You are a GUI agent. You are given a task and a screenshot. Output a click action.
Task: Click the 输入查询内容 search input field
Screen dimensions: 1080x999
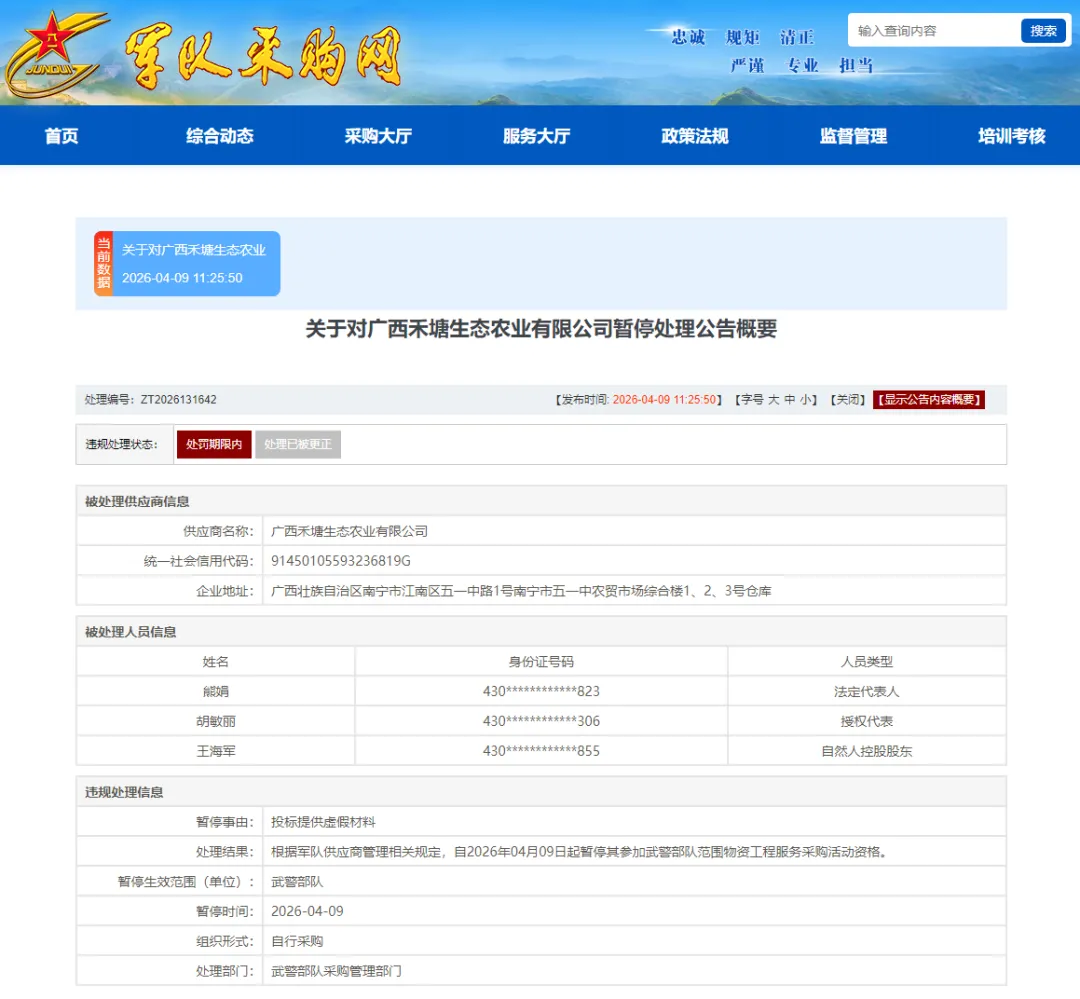tap(930, 31)
